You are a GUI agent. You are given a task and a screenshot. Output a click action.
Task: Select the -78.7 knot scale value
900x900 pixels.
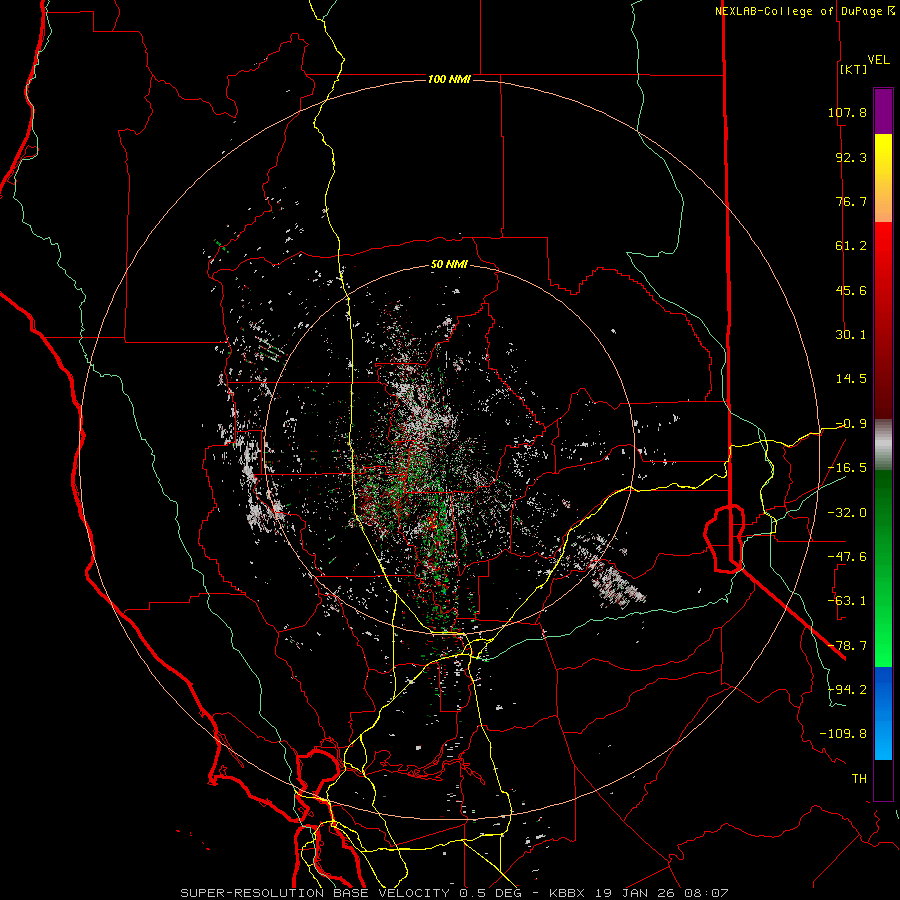tap(847, 646)
